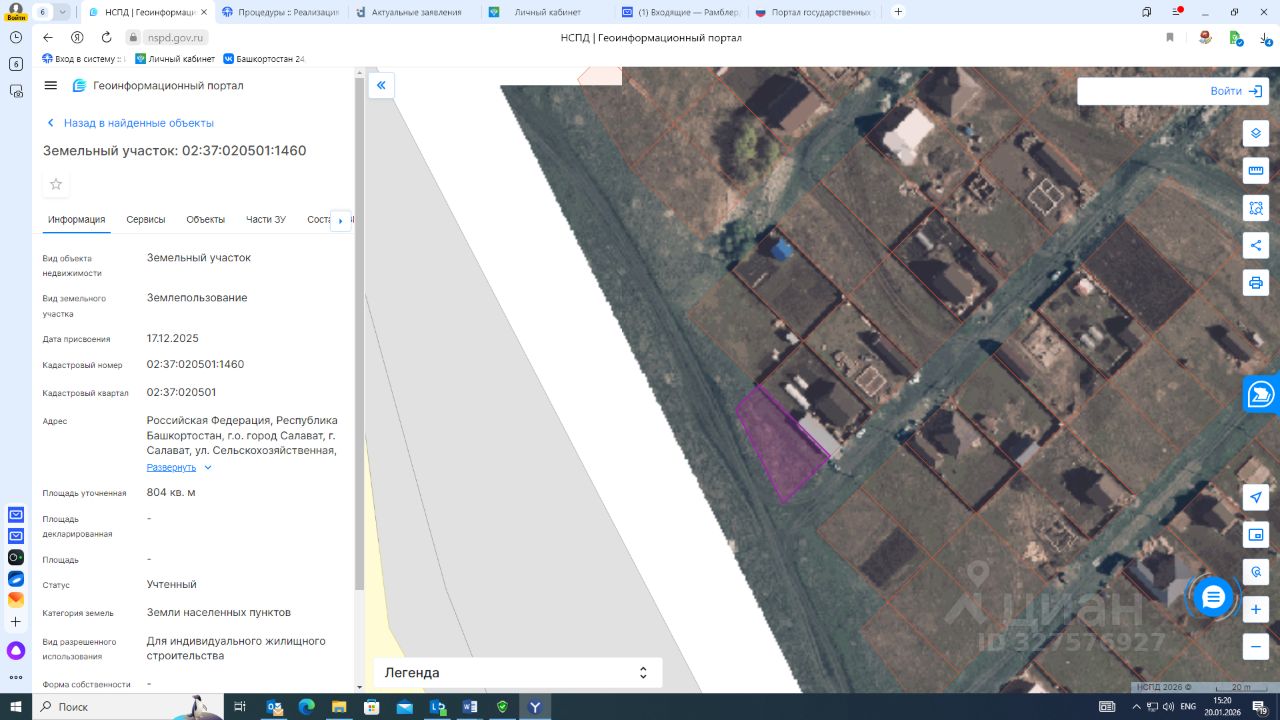Click the Windows taskbar search box
Viewport: 1280px width, 720px height.
tap(127, 707)
